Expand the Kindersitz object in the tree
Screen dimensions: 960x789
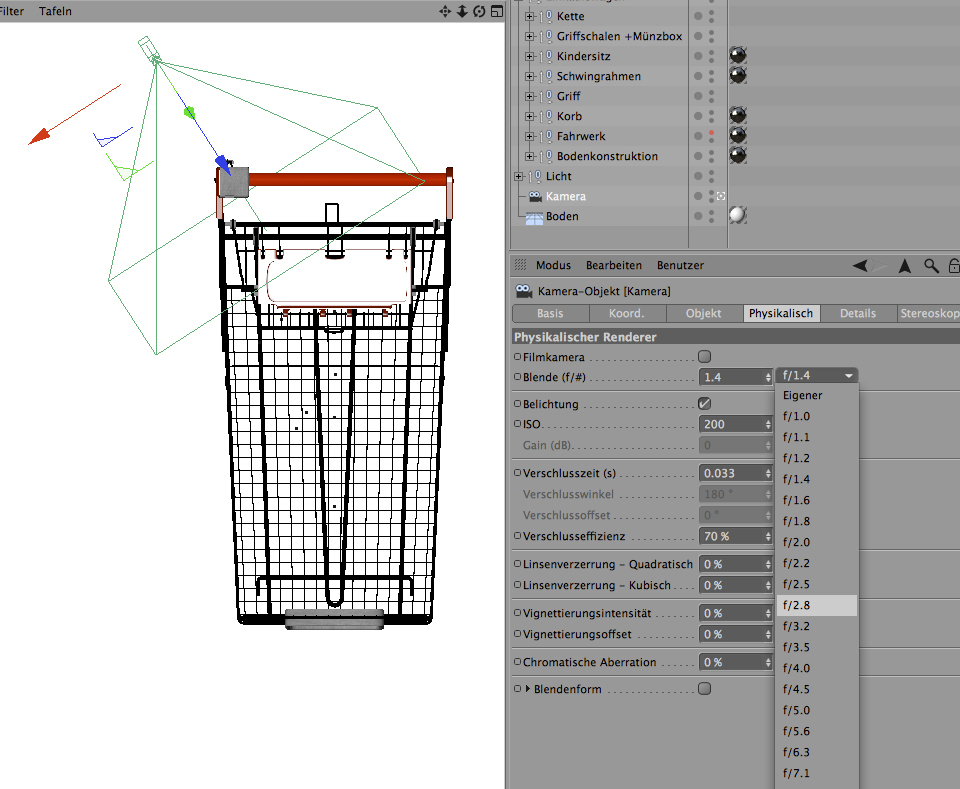click(x=530, y=56)
